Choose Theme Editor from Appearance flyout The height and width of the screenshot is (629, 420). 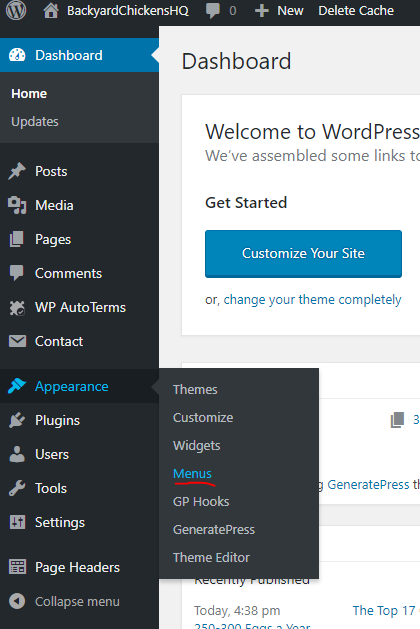[x=211, y=558]
